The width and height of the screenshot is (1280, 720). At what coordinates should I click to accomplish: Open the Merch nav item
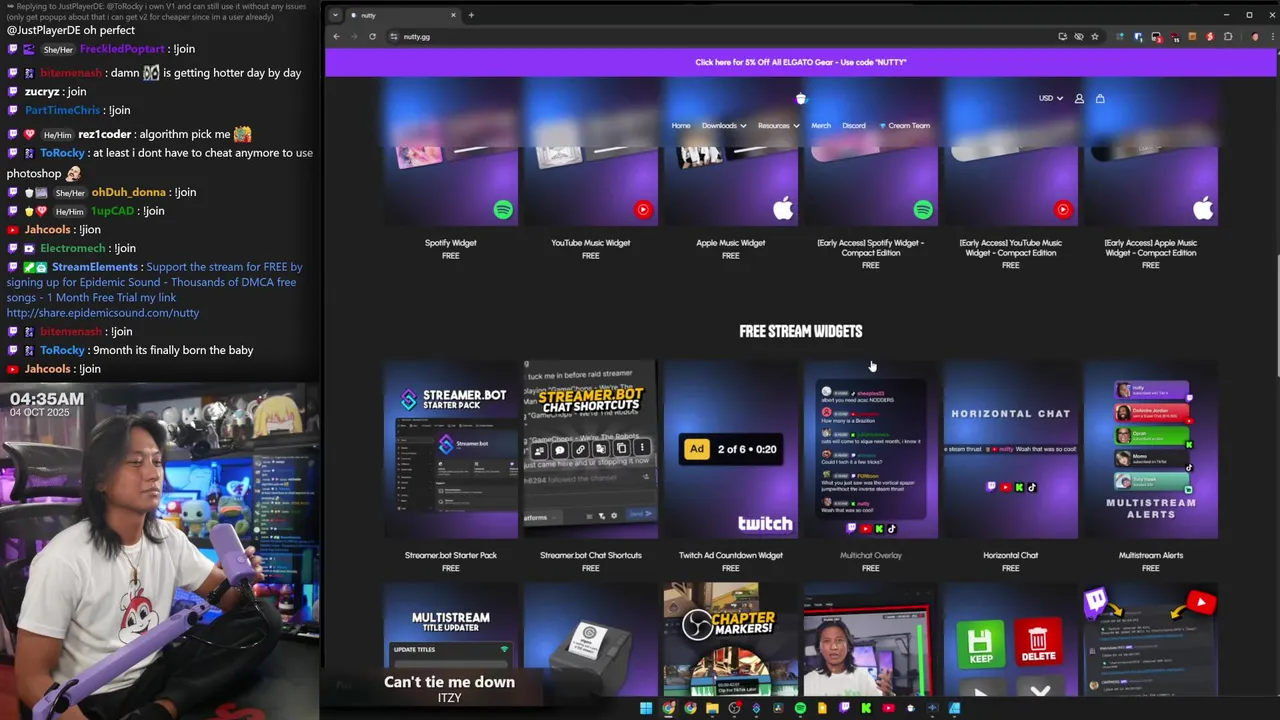tap(821, 125)
